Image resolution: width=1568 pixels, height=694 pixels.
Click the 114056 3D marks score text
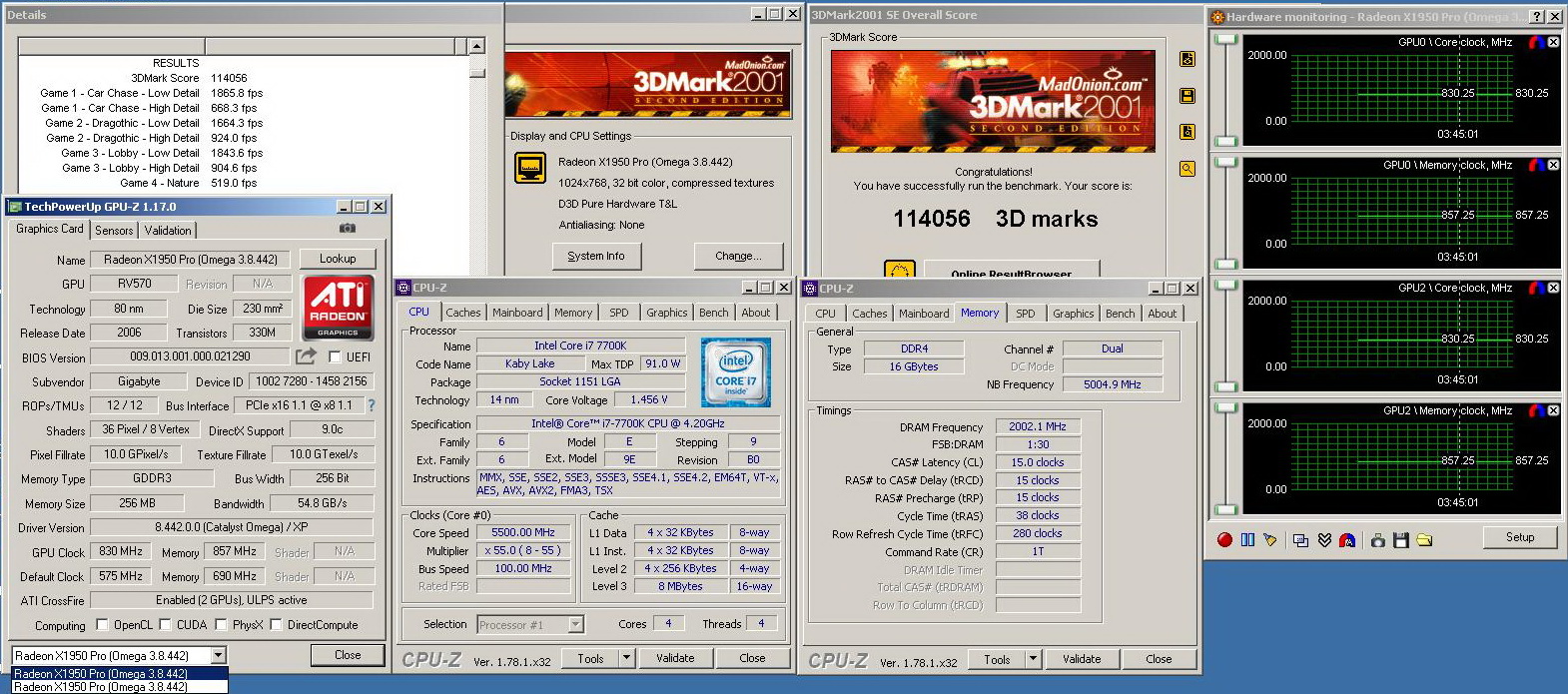[x=996, y=219]
